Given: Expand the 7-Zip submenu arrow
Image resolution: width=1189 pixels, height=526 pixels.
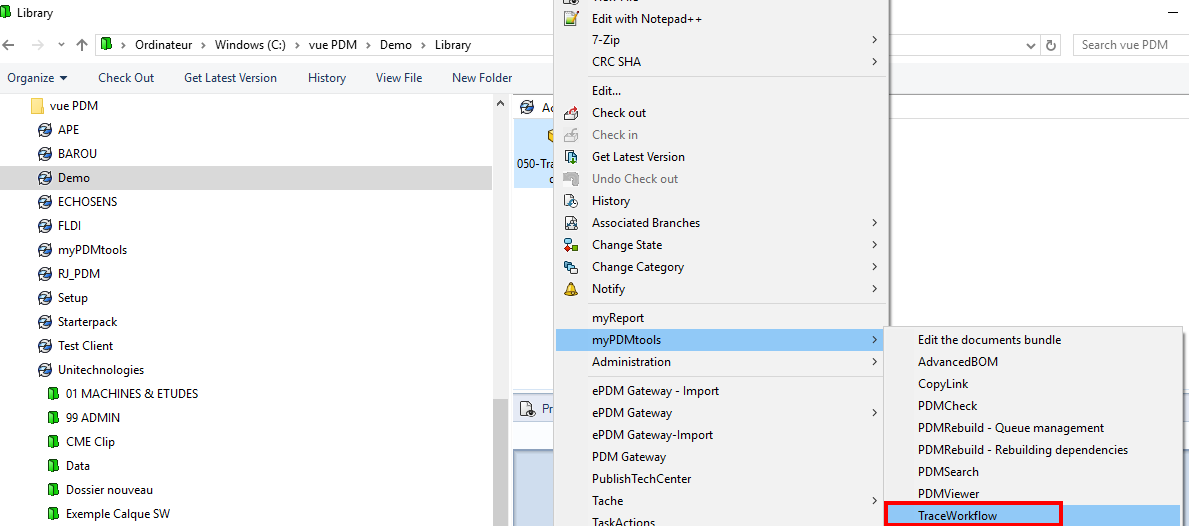Looking at the screenshot, I should tap(874, 40).
